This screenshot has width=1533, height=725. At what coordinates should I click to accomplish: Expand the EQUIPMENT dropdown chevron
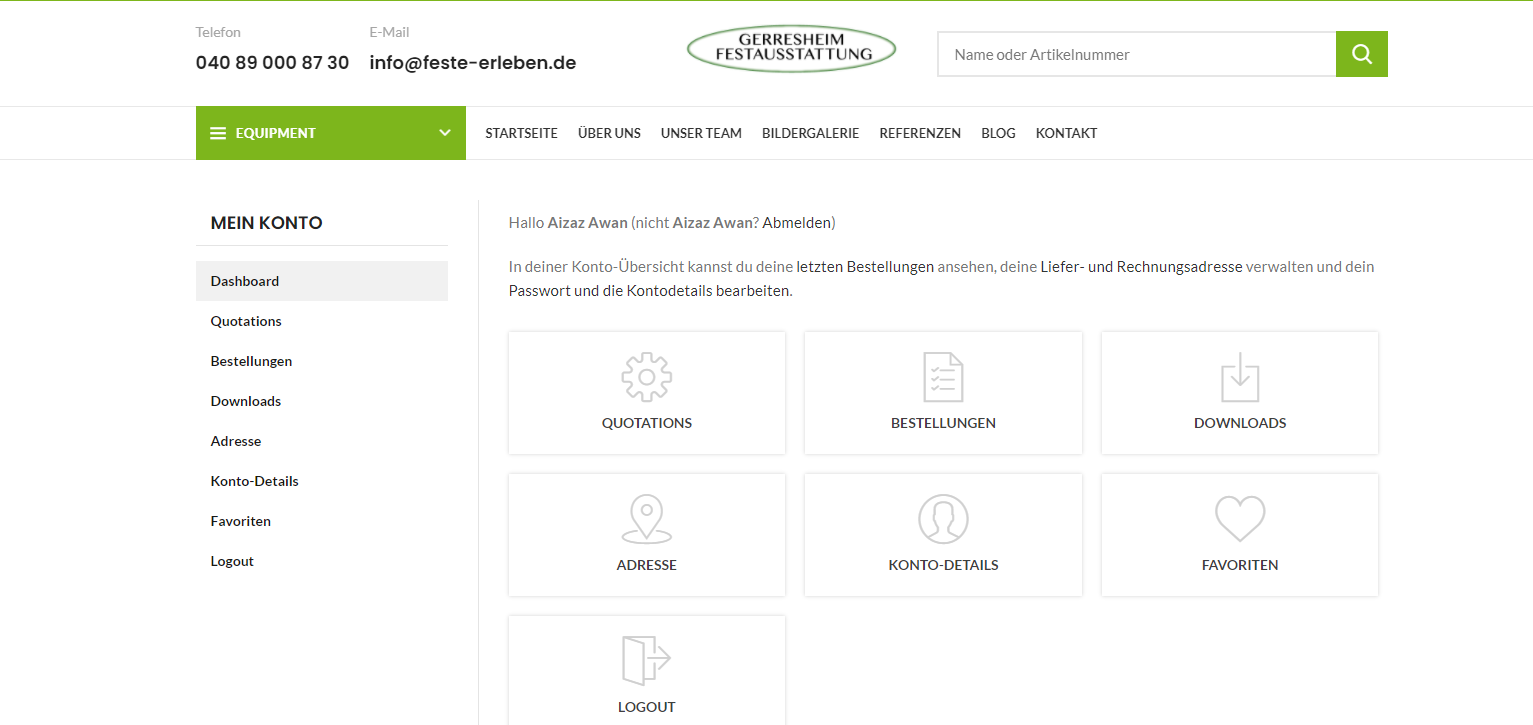tap(445, 133)
